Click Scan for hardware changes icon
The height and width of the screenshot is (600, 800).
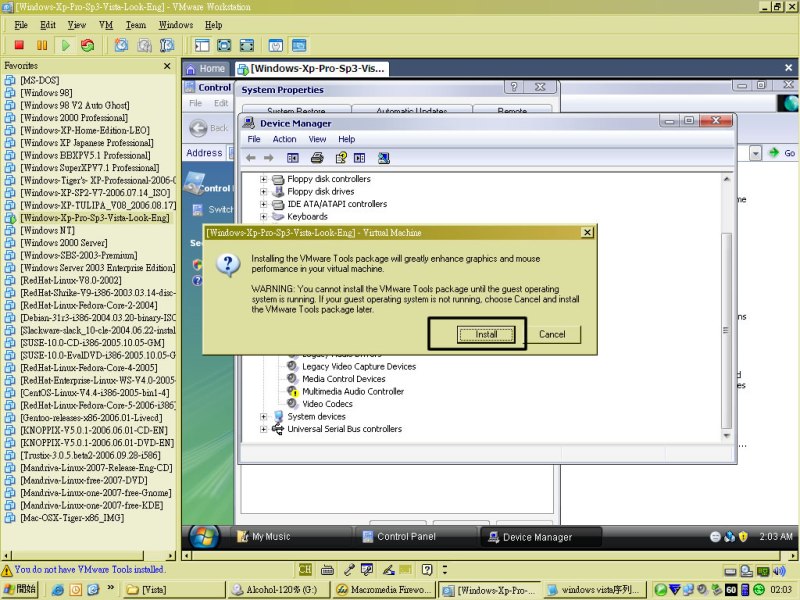tap(384, 158)
